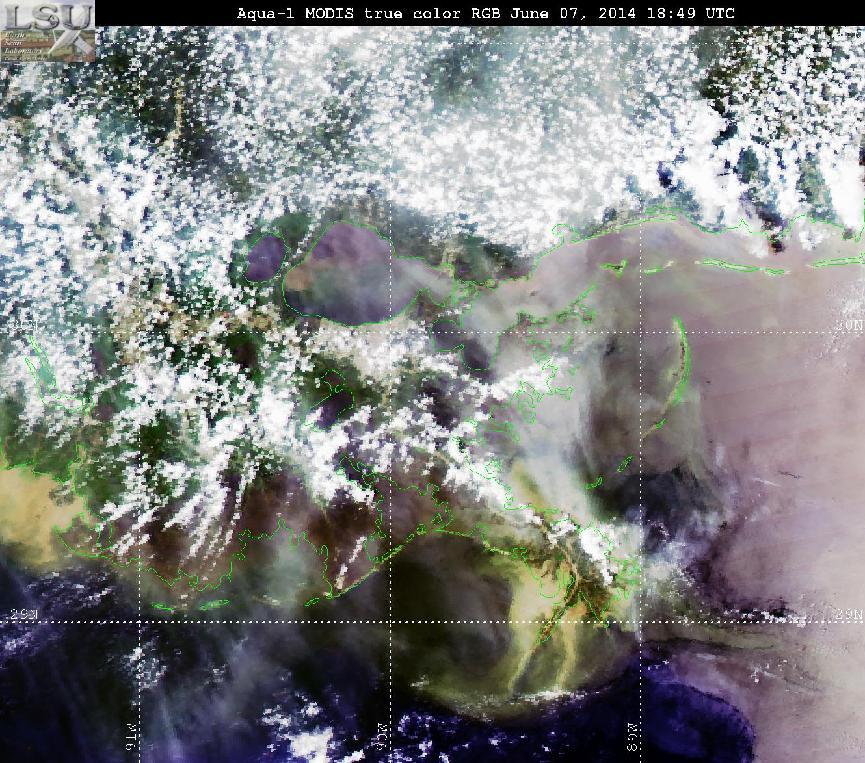This screenshot has width=865, height=763.
Task: Click grid intersection of 30N and 89W
Action: [x=640, y=333]
